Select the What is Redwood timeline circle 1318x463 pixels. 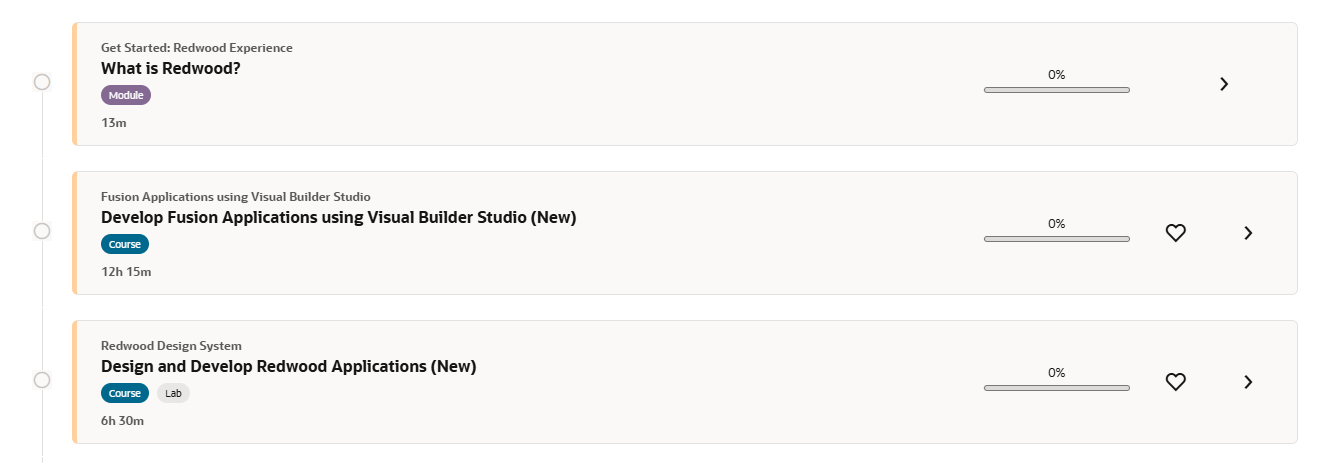42,82
